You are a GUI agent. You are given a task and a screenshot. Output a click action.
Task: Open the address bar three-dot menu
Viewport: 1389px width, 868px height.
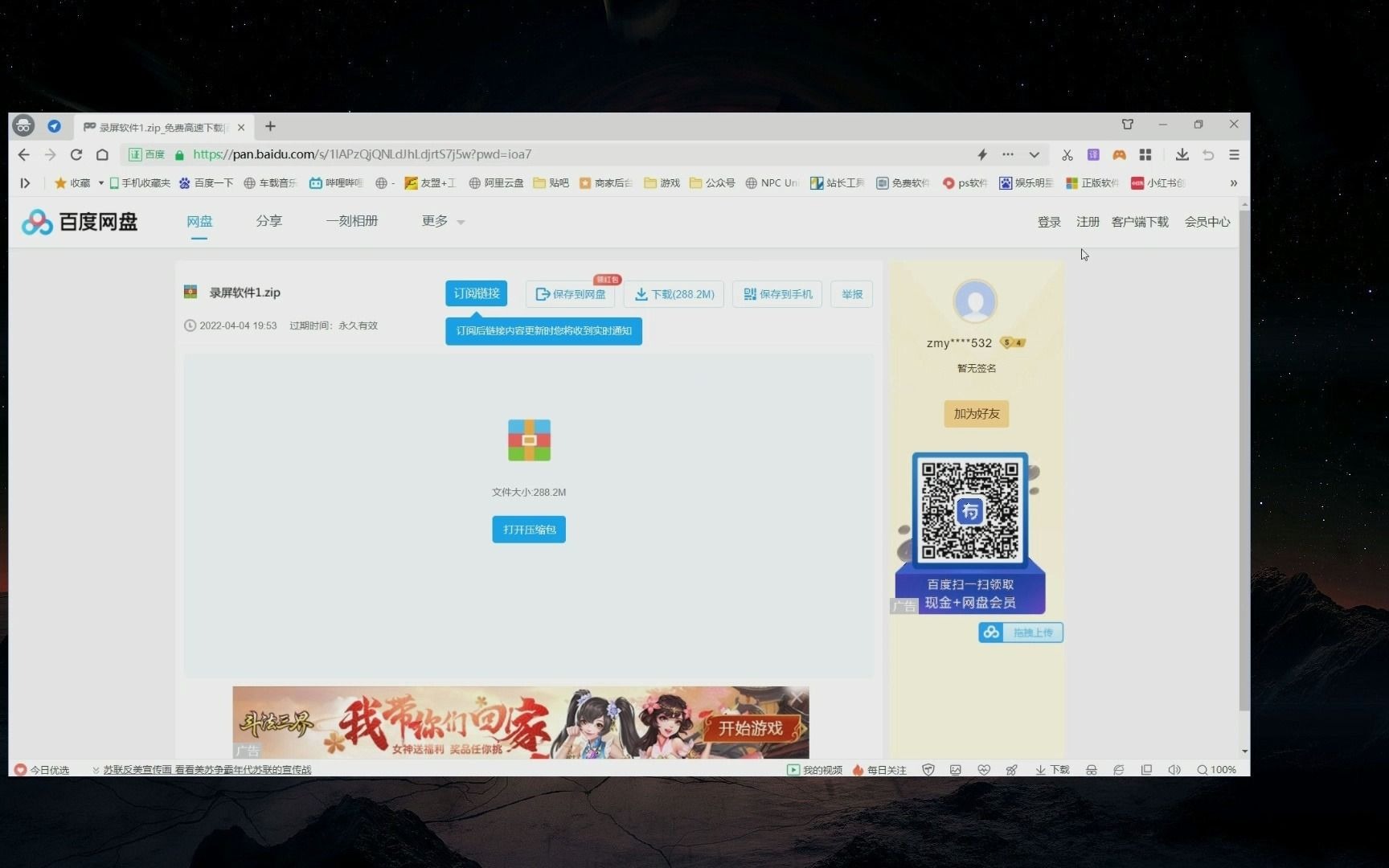click(x=1007, y=154)
